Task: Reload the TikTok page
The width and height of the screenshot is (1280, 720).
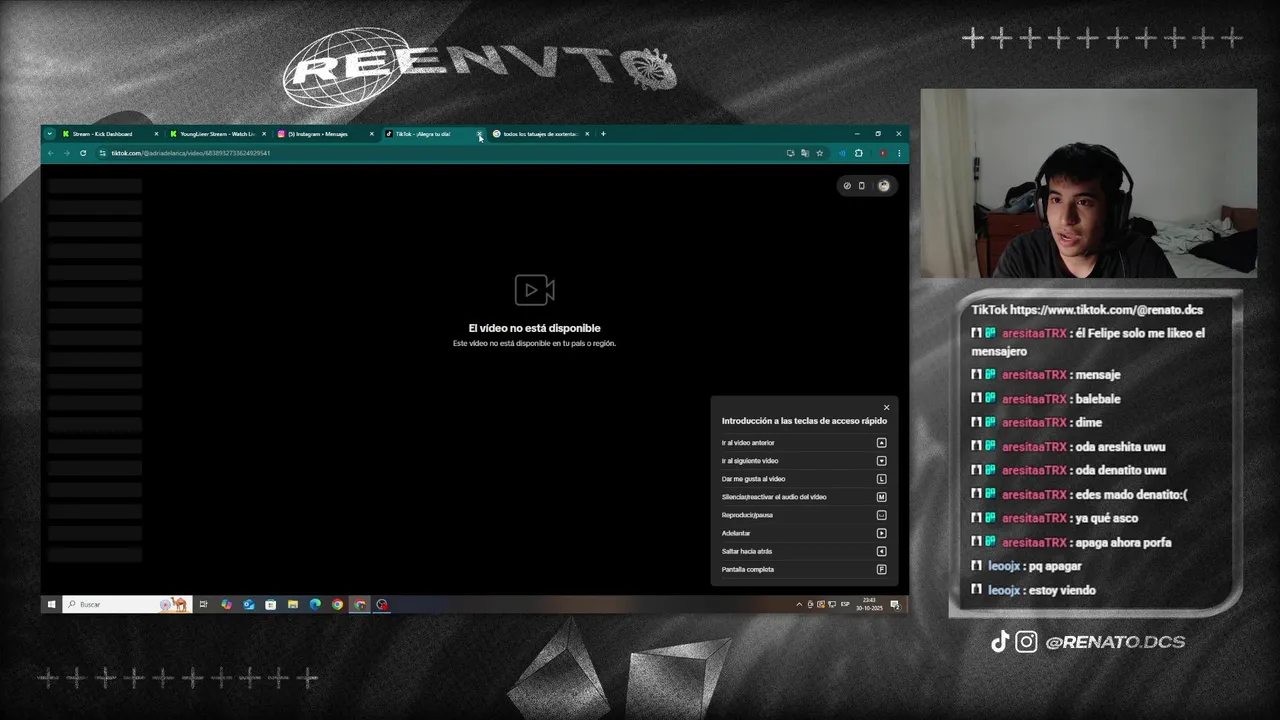Action: pos(83,153)
